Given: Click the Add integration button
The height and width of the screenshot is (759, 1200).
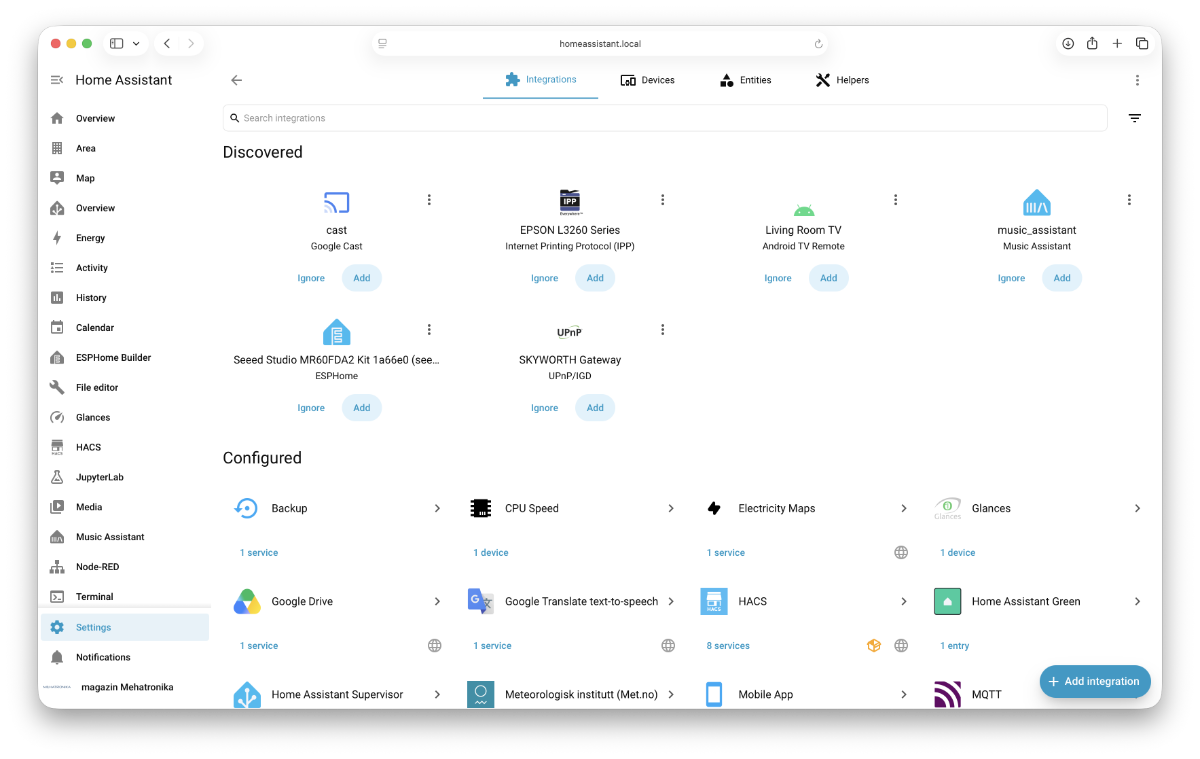Looking at the screenshot, I should (1095, 681).
